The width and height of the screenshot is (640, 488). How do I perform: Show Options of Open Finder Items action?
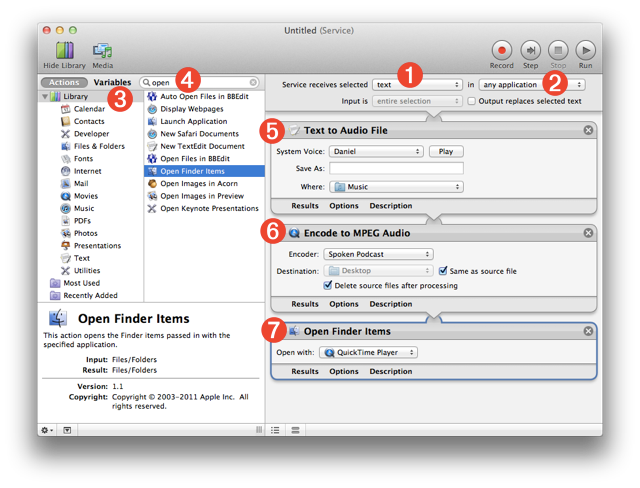344,371
